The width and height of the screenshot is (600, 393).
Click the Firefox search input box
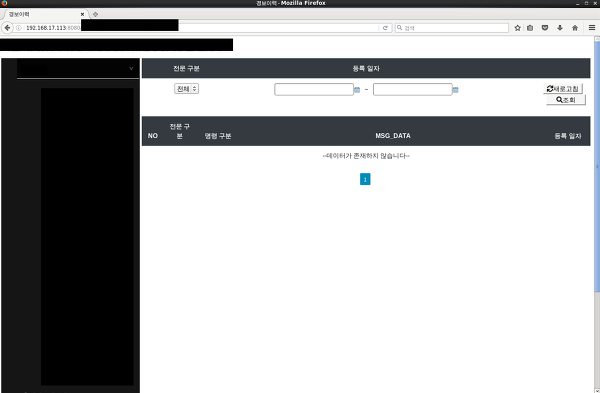(x=452, y=28)
